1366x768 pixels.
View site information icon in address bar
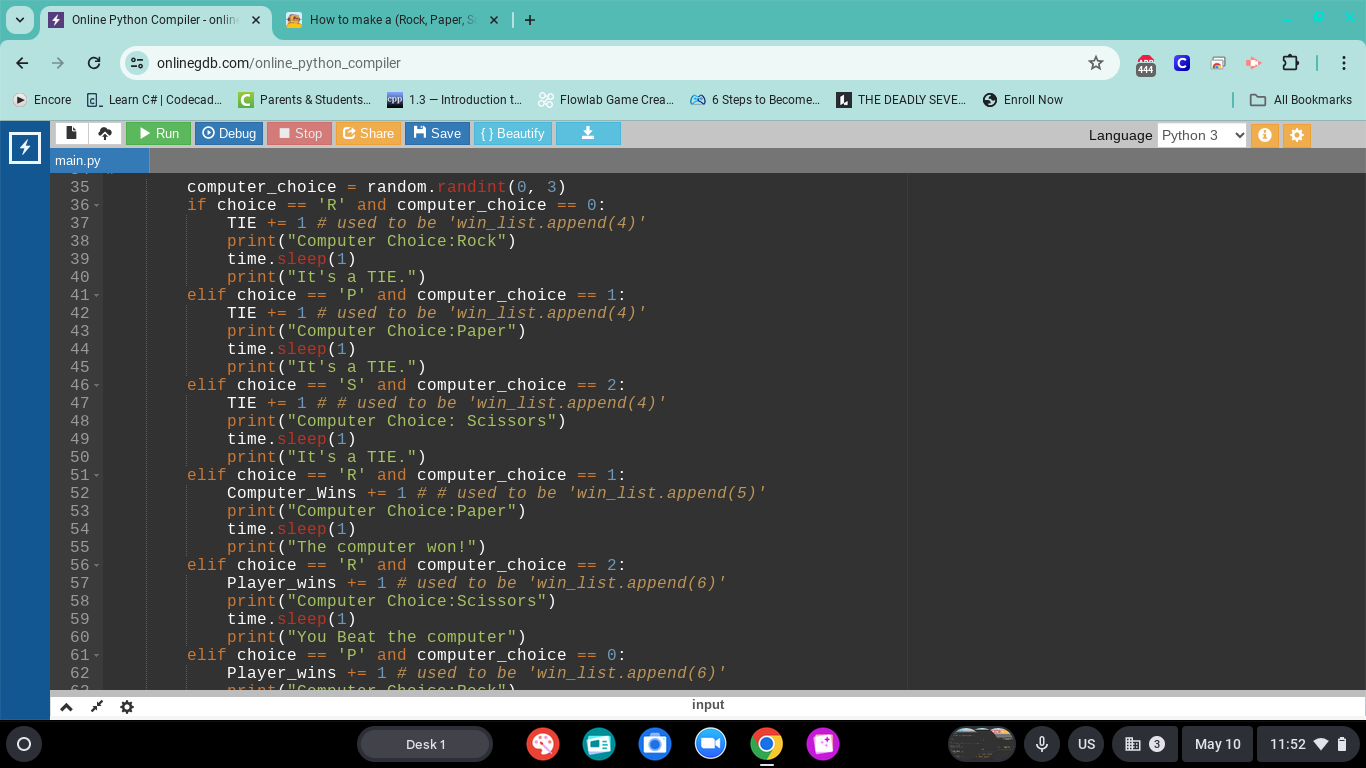pos(137,63)
